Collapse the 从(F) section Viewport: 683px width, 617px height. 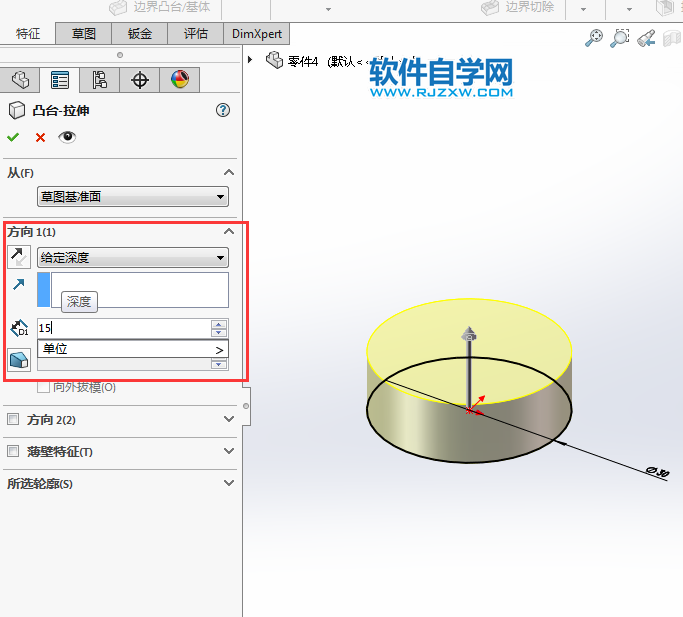point(229,173)
